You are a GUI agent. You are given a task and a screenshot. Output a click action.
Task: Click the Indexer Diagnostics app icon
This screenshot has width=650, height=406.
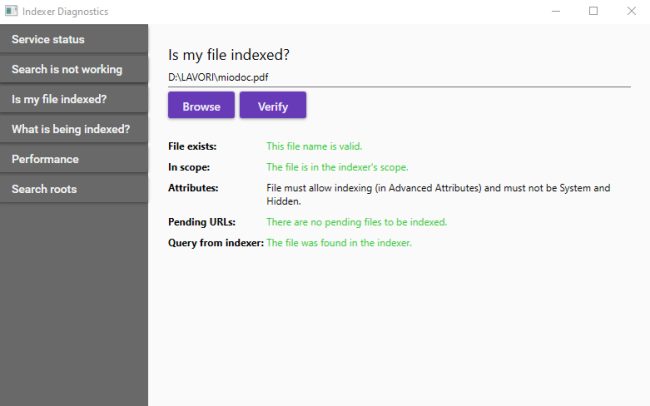click(11, 11)
